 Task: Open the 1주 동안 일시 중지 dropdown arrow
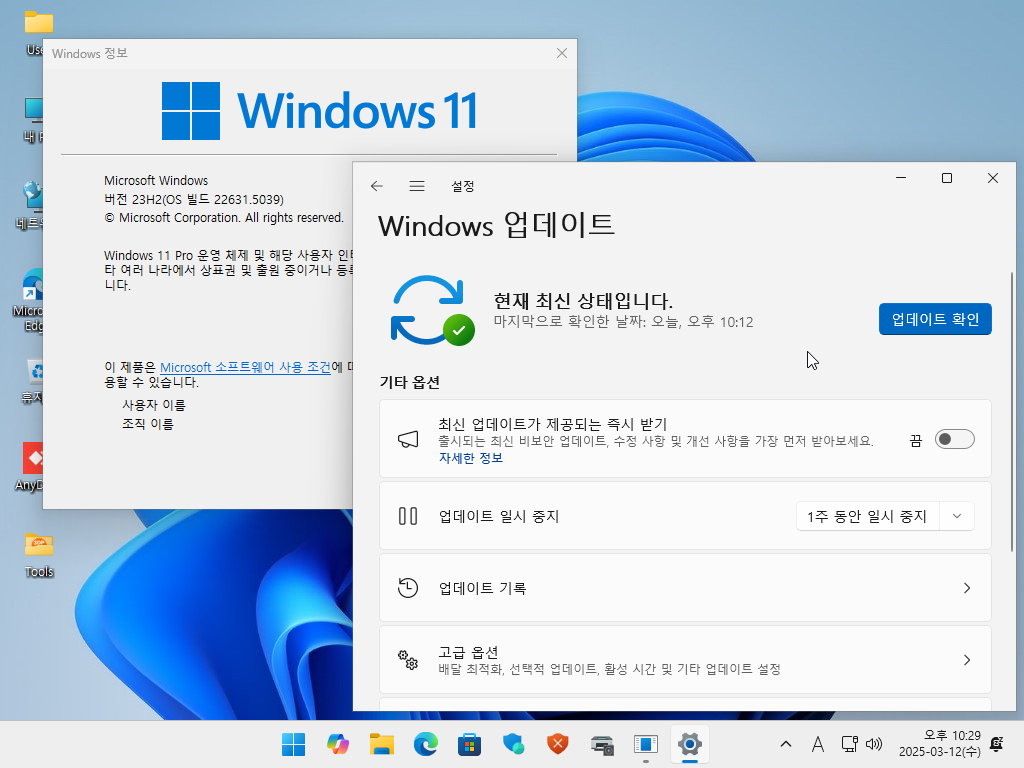957,517
